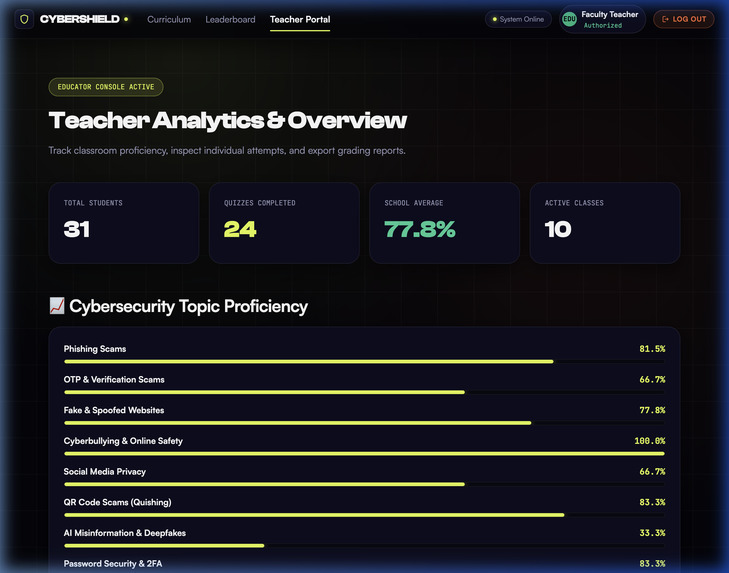This screenshot has width=729, height=573.
Task: Click the Cyberbullying & Online Safety progress bar
Action: click(x=364, y=453)
